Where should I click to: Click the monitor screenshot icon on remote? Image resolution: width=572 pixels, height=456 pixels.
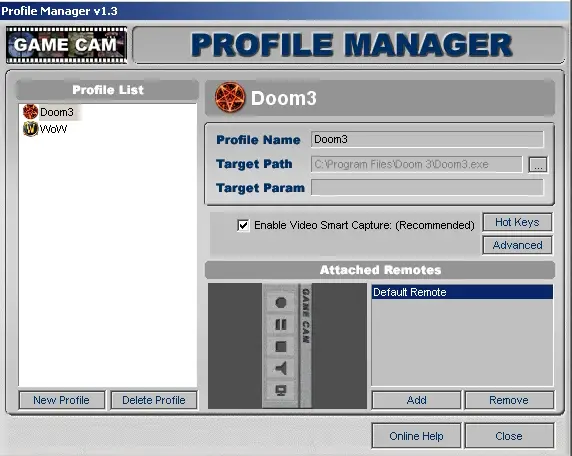(x=280, y=391)
